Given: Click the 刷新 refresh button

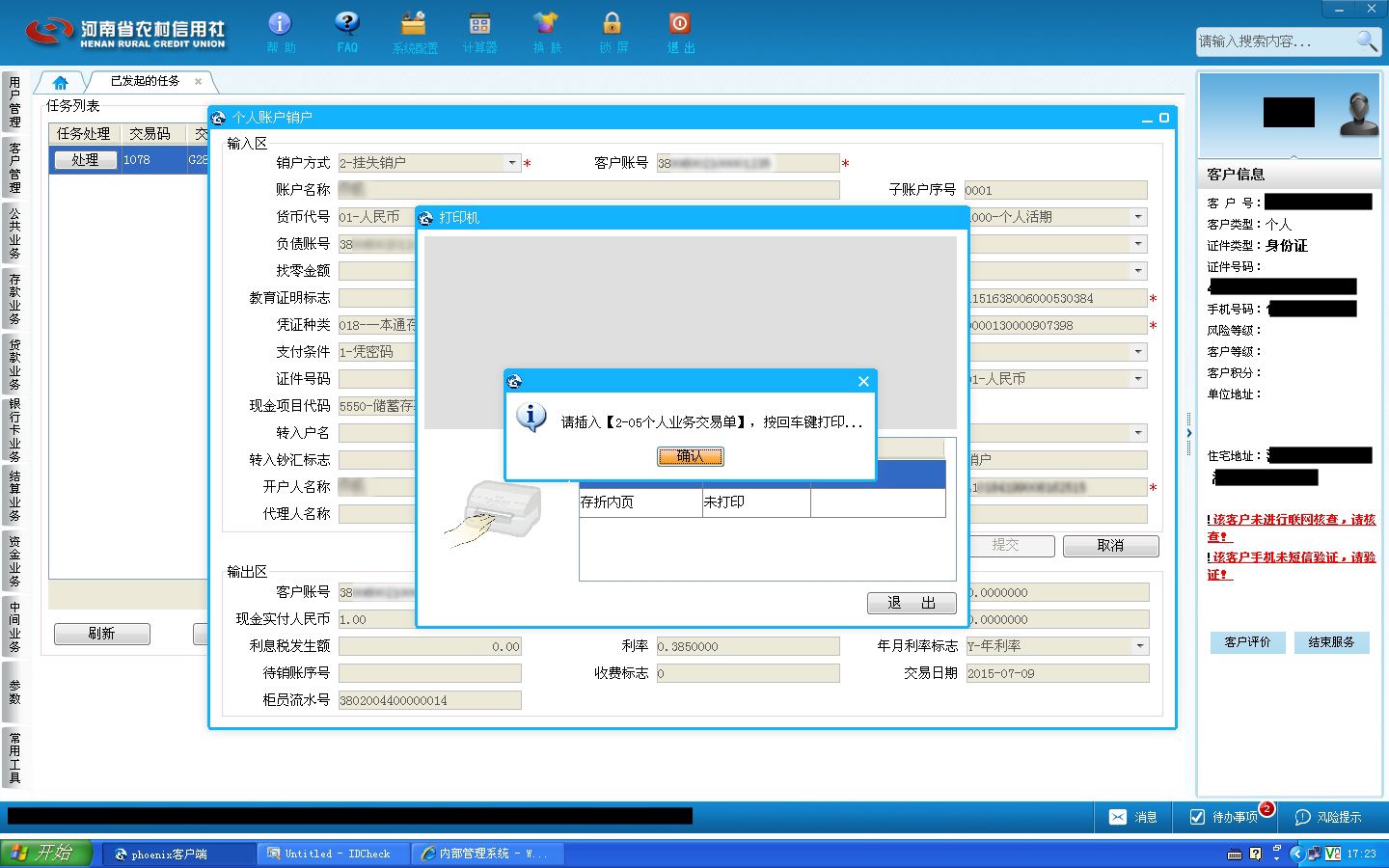Looking at the screenshot, I should (101, 634).
